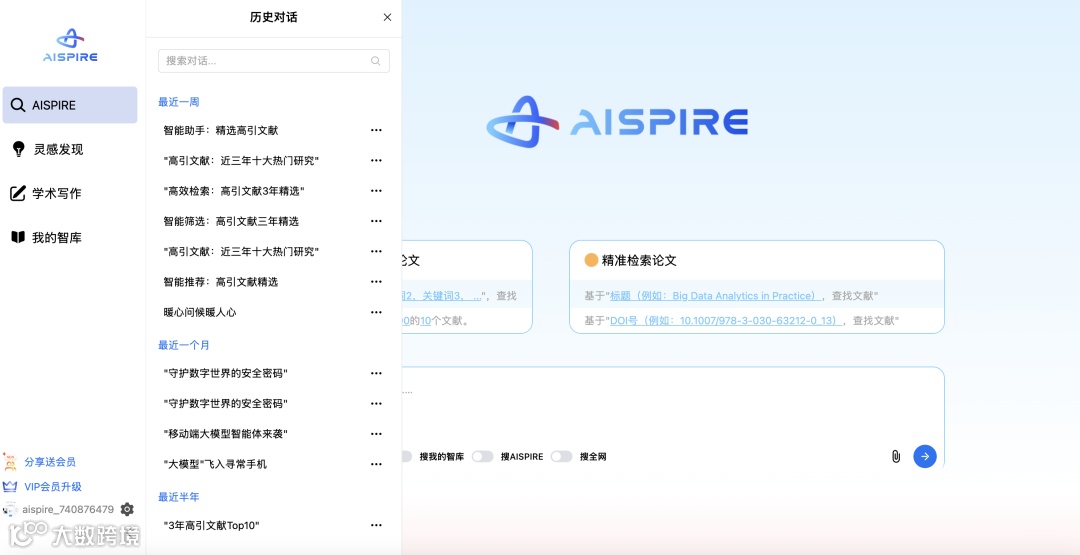Screen dimensions: 1080x555
Task: Open conversation 智能筛选：高引文献三年精选
Action: 231,221
